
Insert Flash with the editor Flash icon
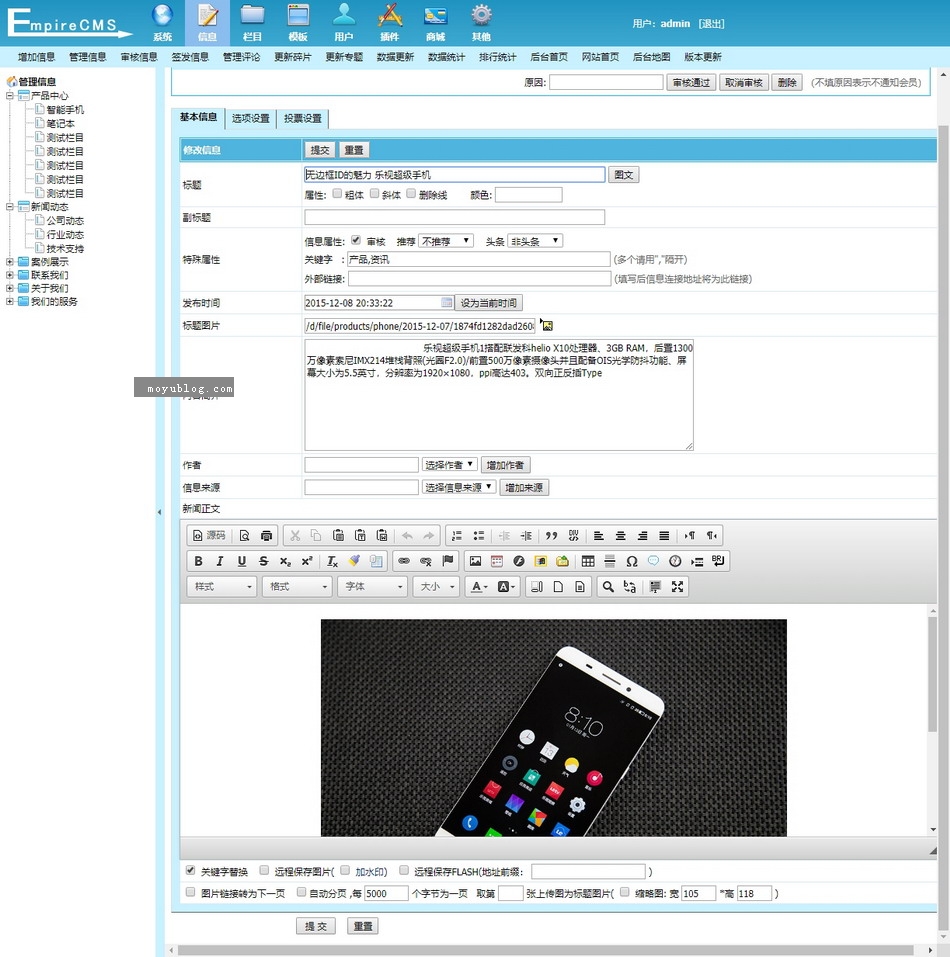(519, 561)
